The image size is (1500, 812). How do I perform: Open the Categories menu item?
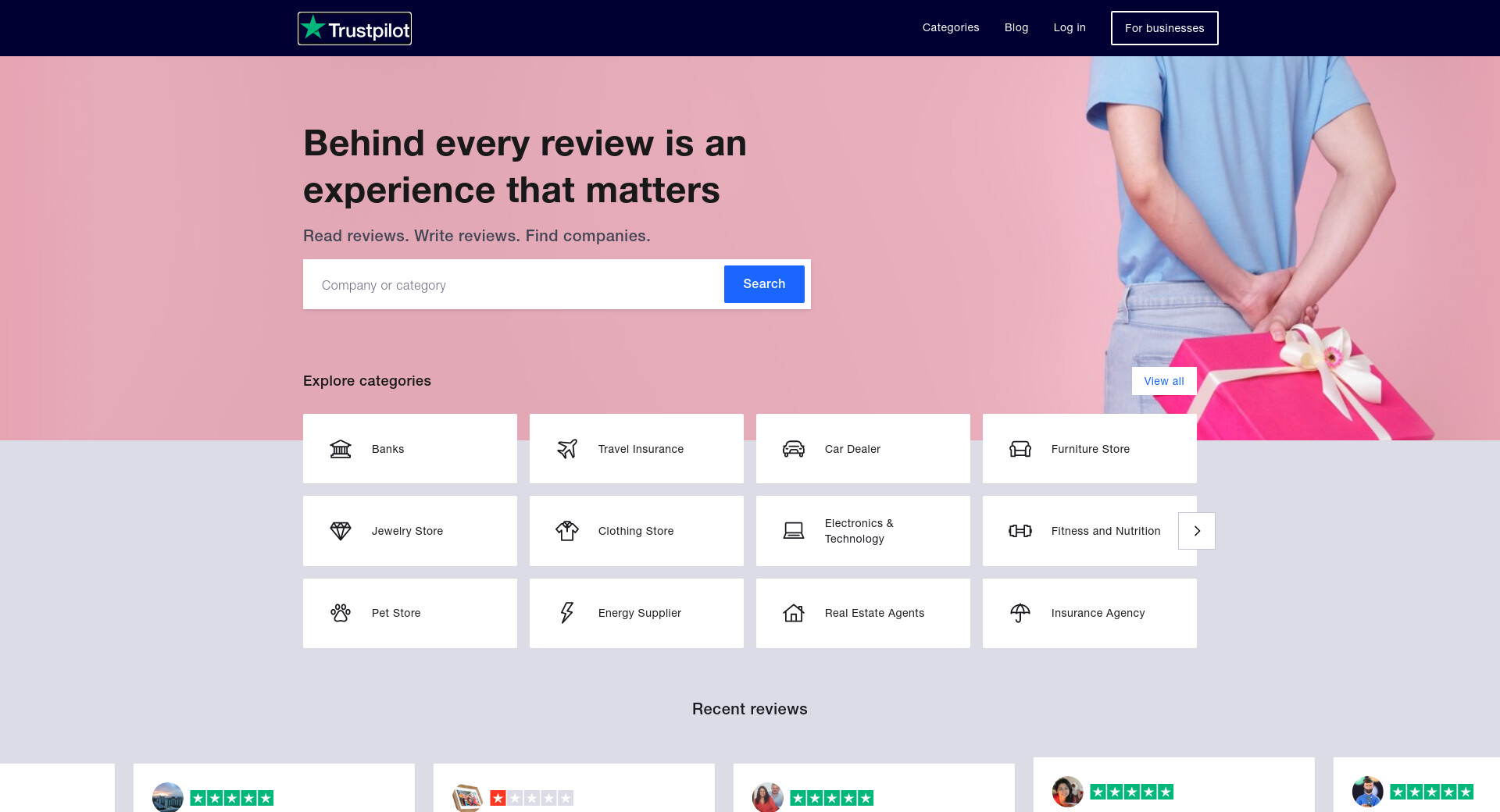951,27
